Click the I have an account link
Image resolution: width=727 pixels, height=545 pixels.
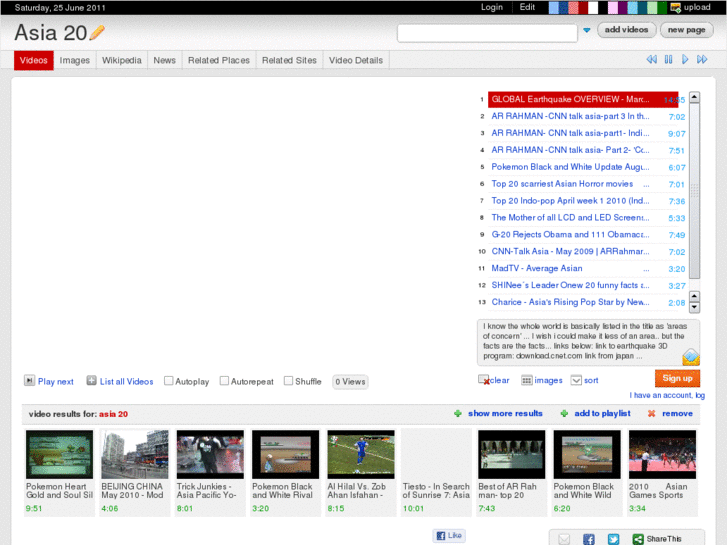point(667,395)
